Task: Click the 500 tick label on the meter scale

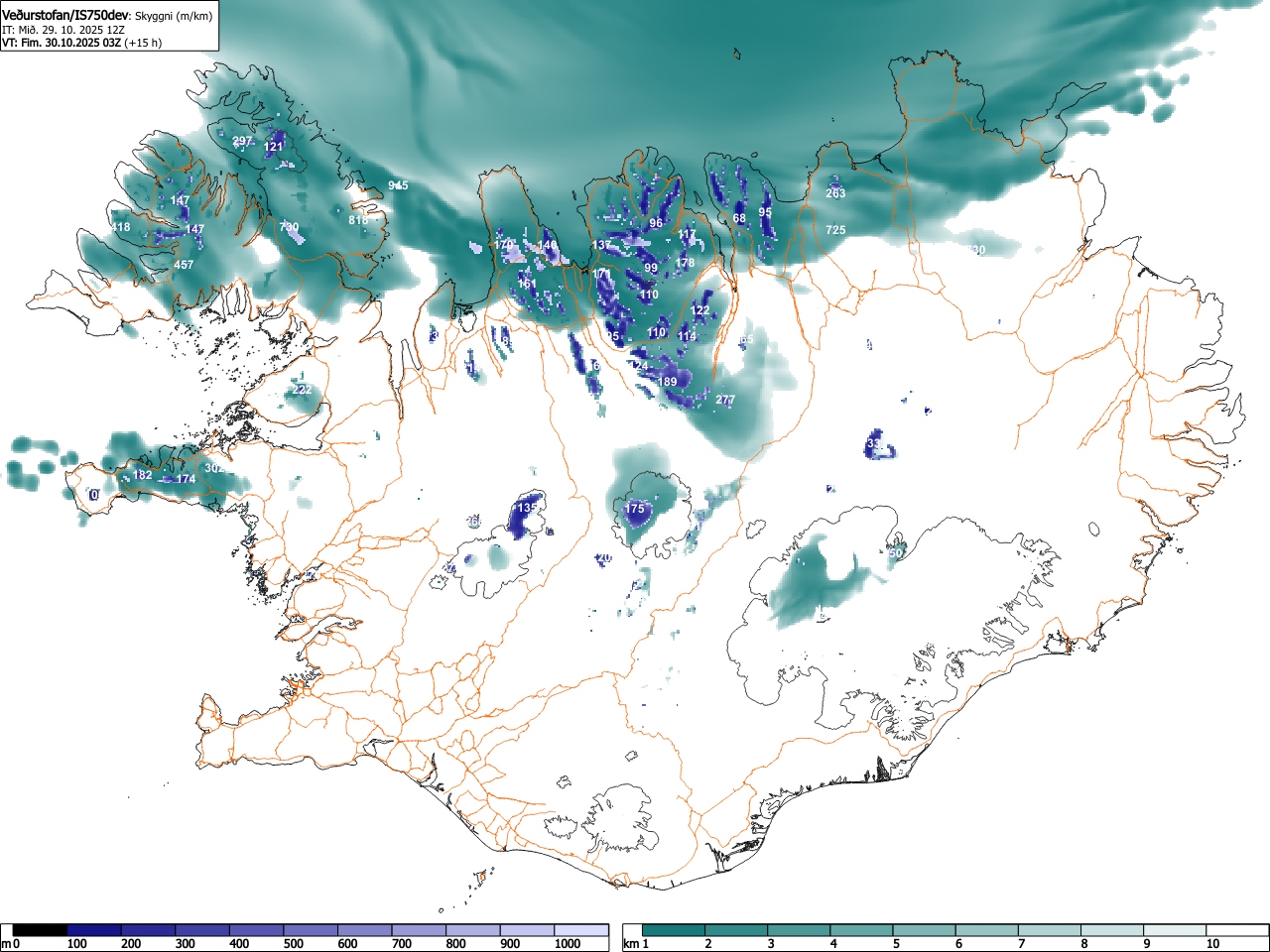Action: coord(293,944)
